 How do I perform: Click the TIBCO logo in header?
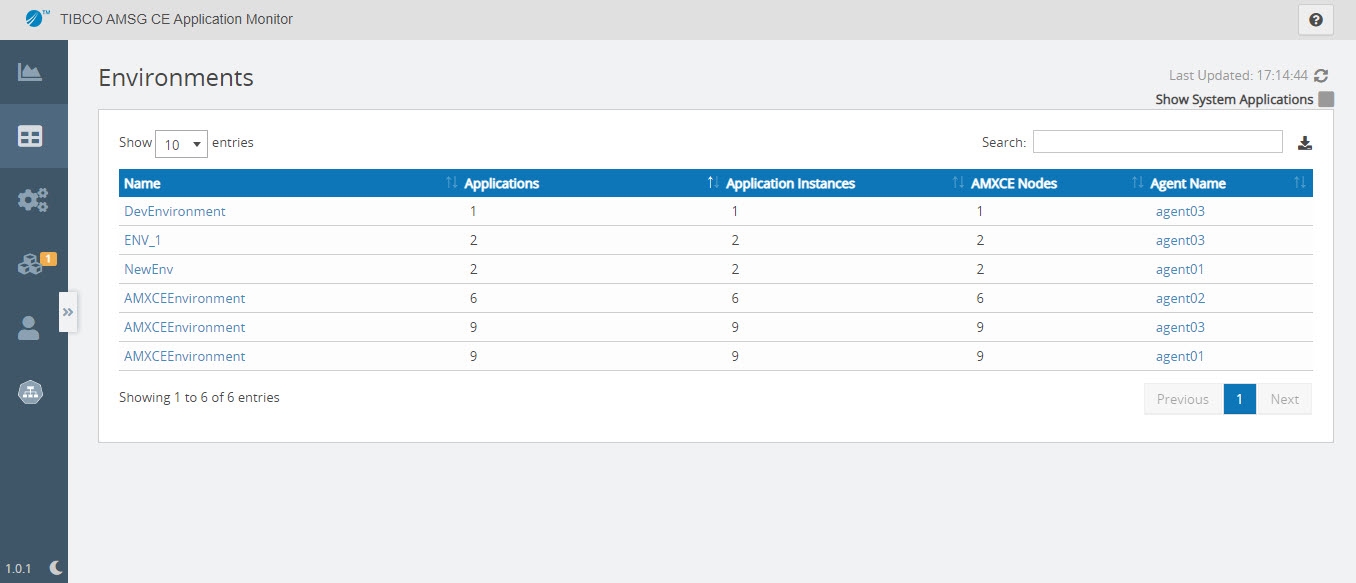click(x=37, y=18)
